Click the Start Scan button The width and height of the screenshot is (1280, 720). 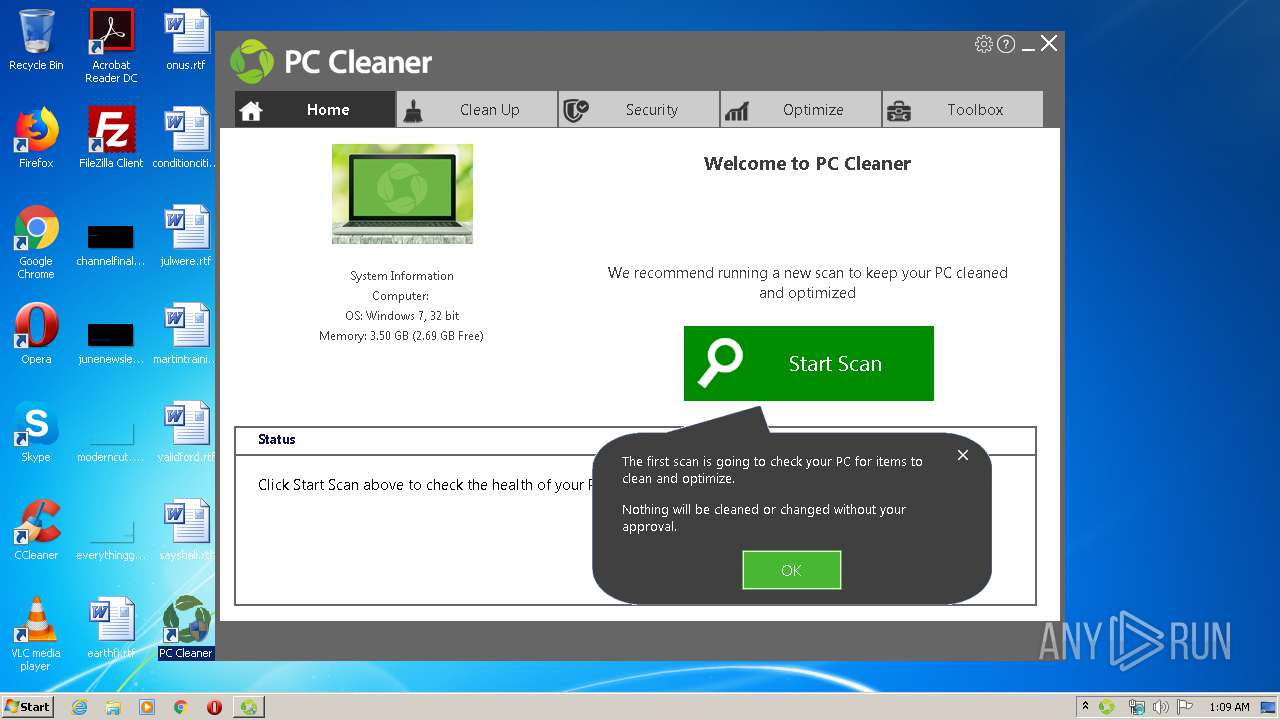coord(809,363)
